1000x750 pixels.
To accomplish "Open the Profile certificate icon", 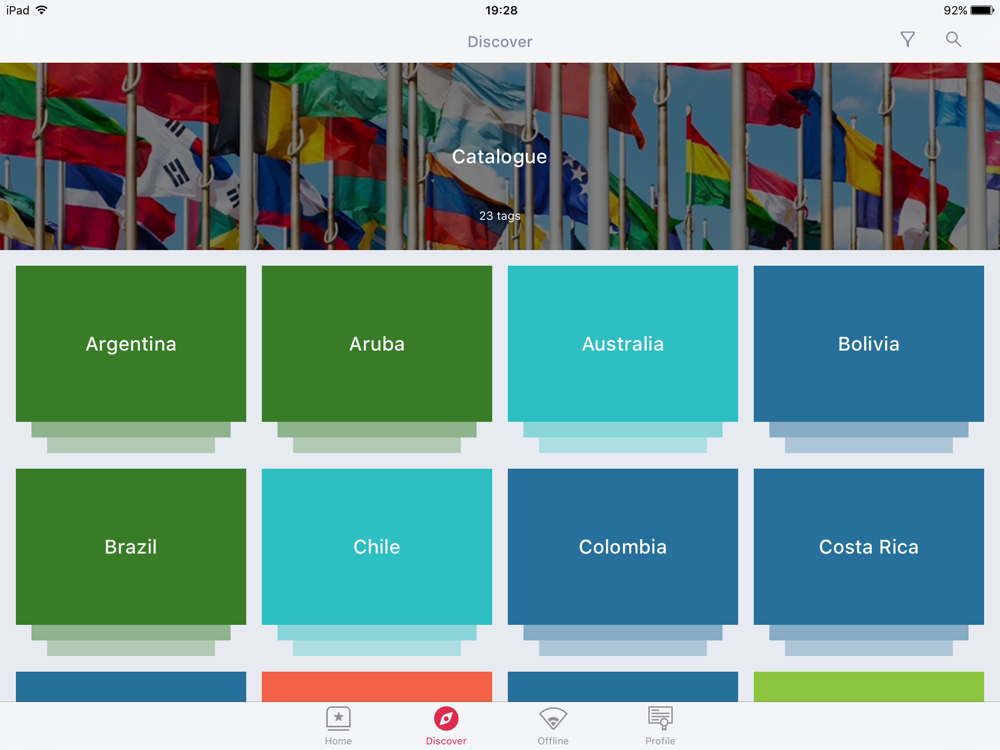I will [660, 719].
